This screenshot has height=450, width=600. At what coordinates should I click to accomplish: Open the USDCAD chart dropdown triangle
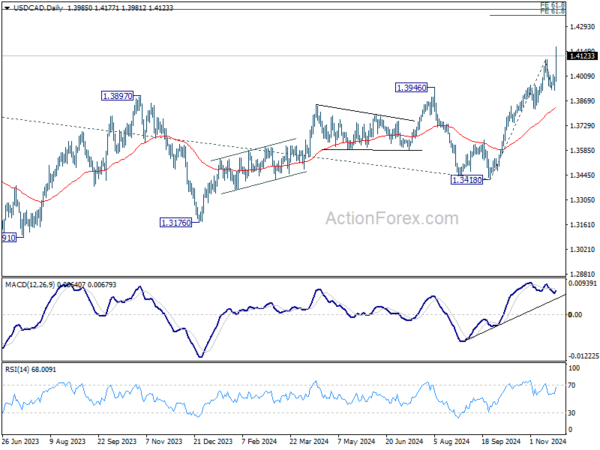pyautogui.click(x=7, y=8)
